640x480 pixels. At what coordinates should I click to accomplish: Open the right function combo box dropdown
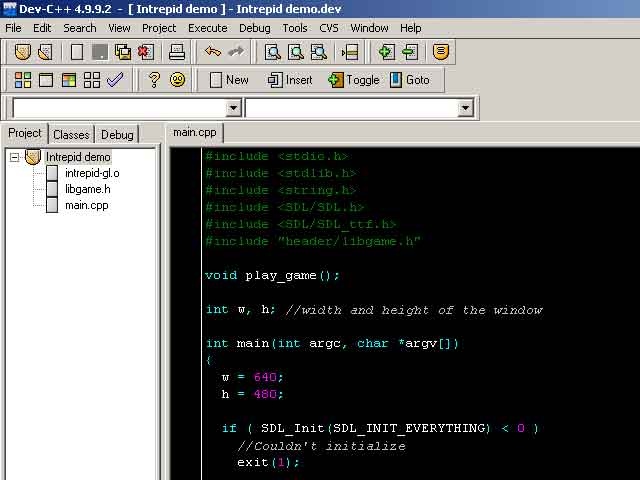click(x=465, y=108)
